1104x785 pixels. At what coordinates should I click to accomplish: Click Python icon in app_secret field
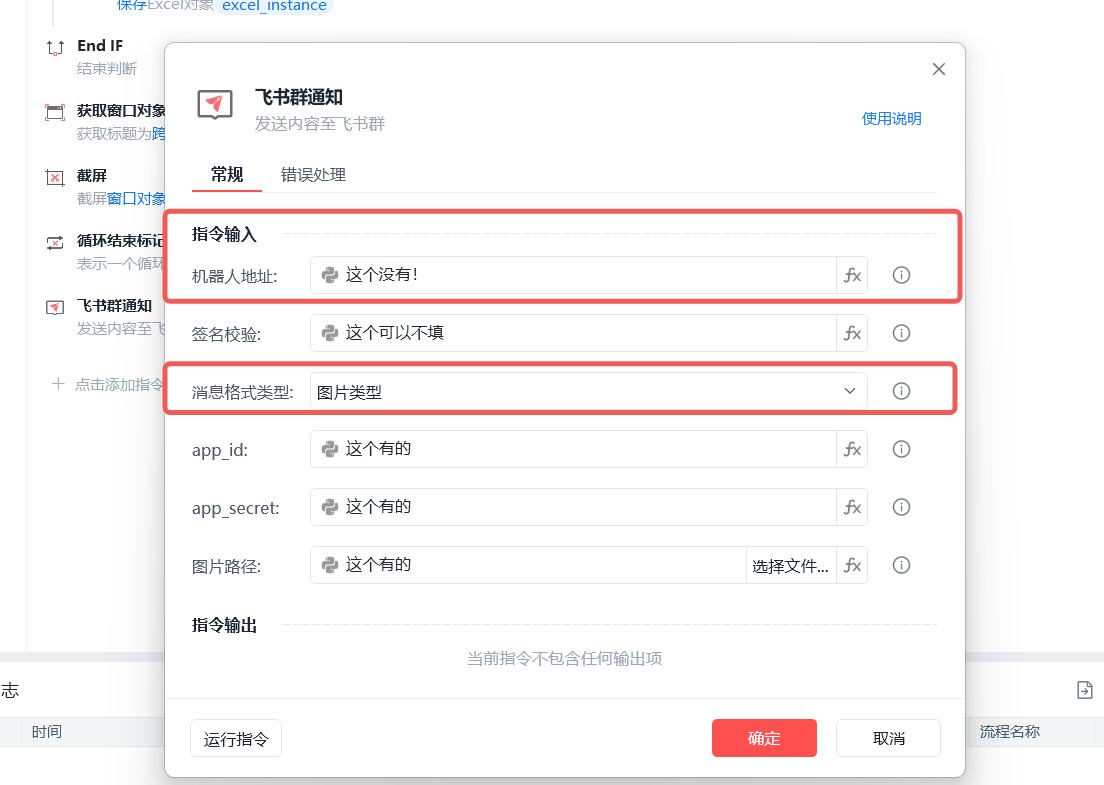tap(330, 507)
